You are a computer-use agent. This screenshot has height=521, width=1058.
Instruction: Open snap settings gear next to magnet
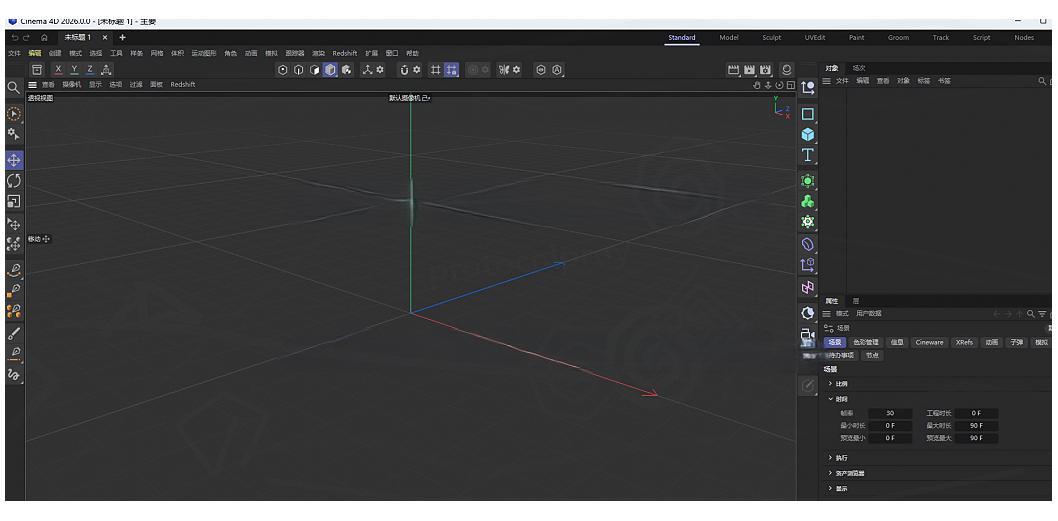[x=417, y=70]
